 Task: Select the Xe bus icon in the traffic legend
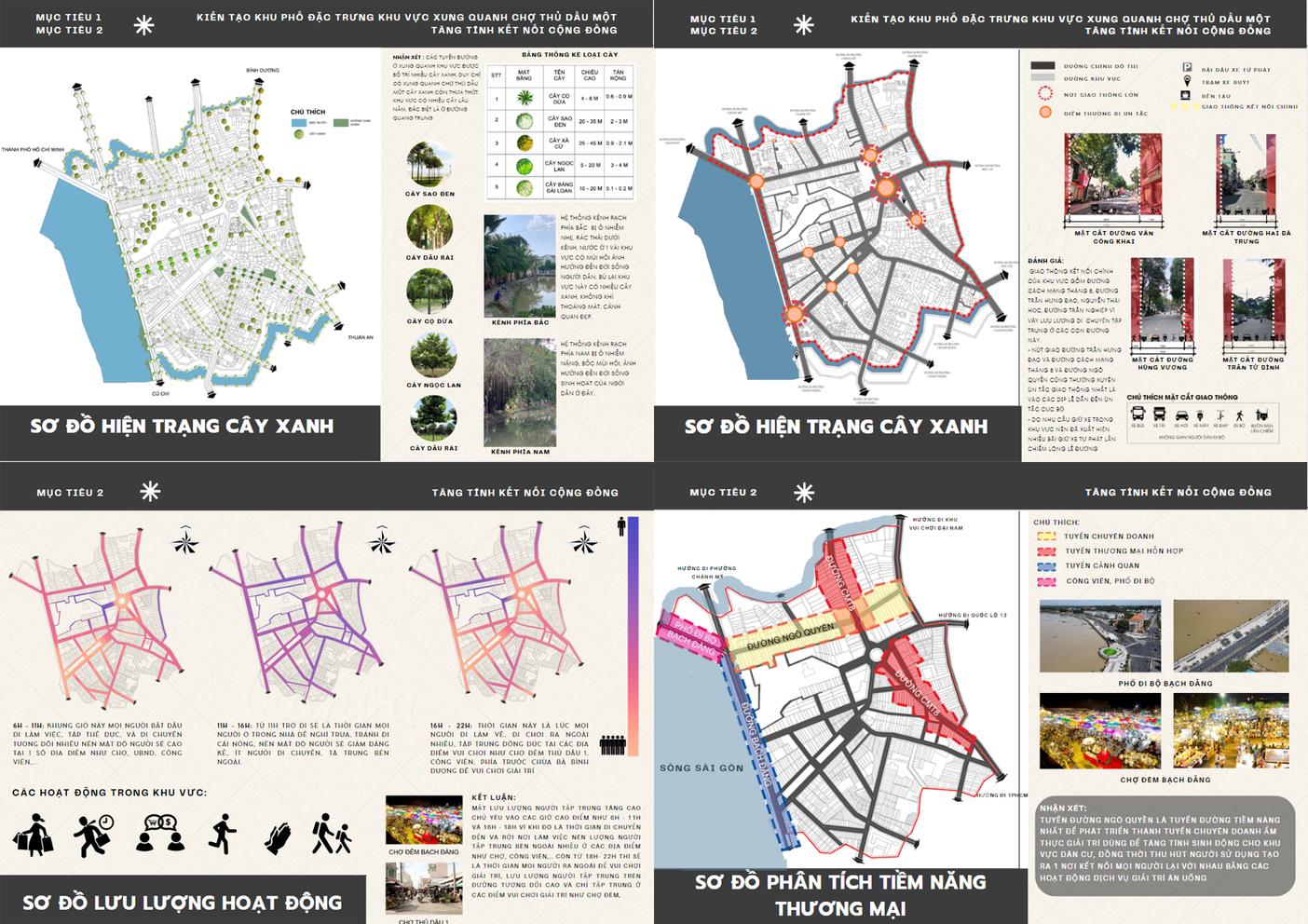1138,414
